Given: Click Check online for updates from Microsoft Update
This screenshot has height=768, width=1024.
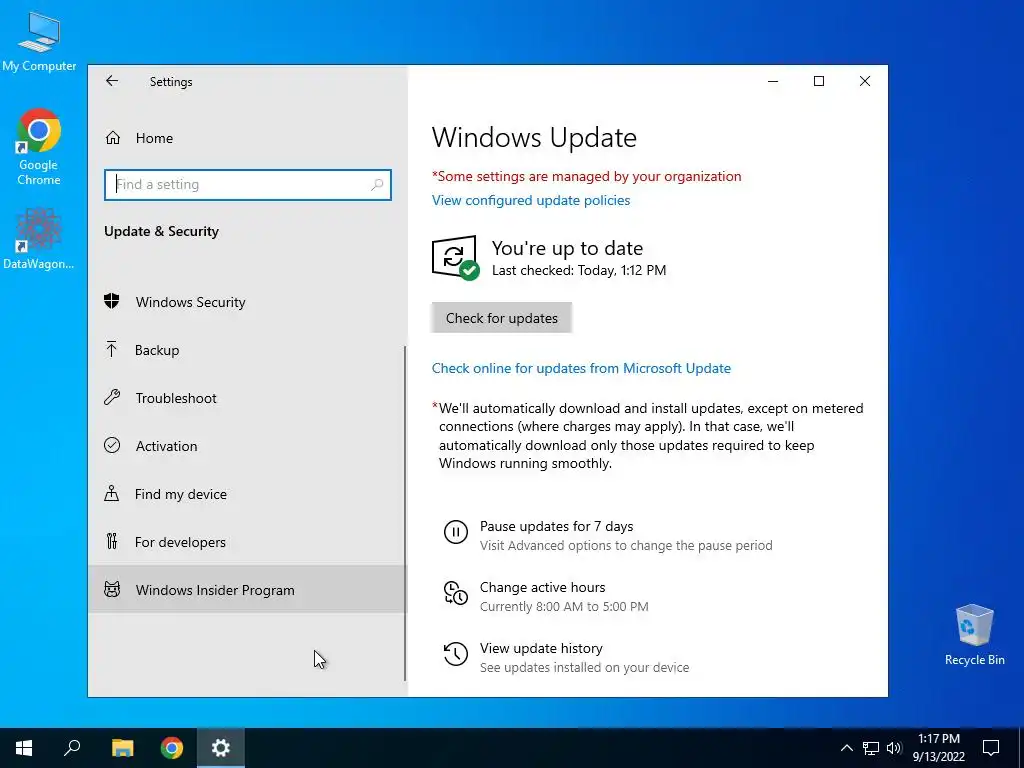Looking at the screenshot, I should [581, 368].
